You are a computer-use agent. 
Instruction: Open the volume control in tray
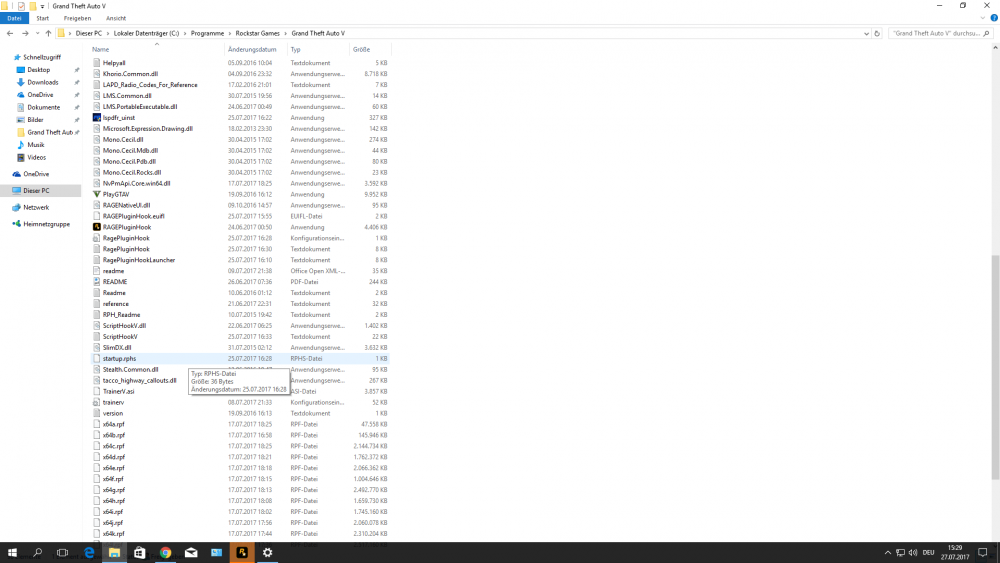(x=913, y=553)
